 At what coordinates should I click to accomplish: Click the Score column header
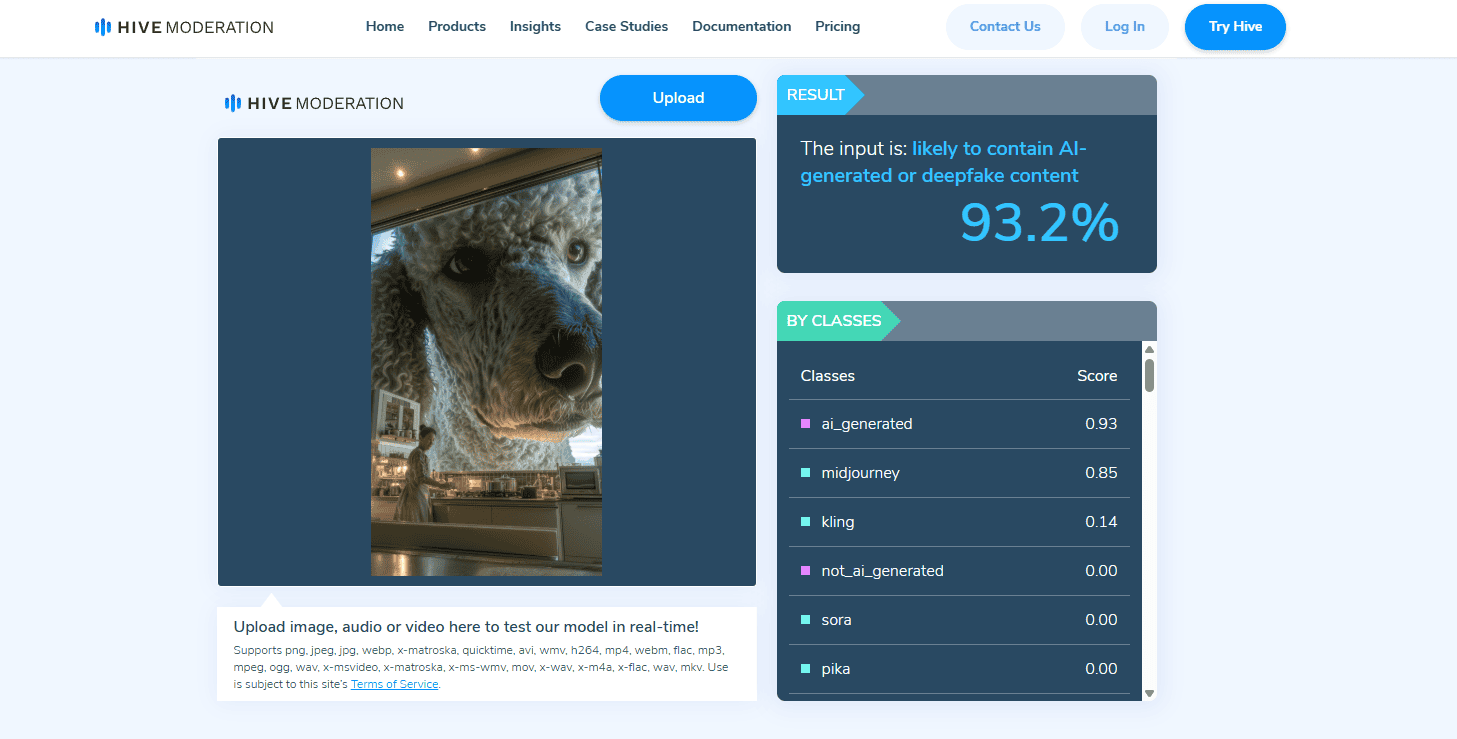point(1097,376)
